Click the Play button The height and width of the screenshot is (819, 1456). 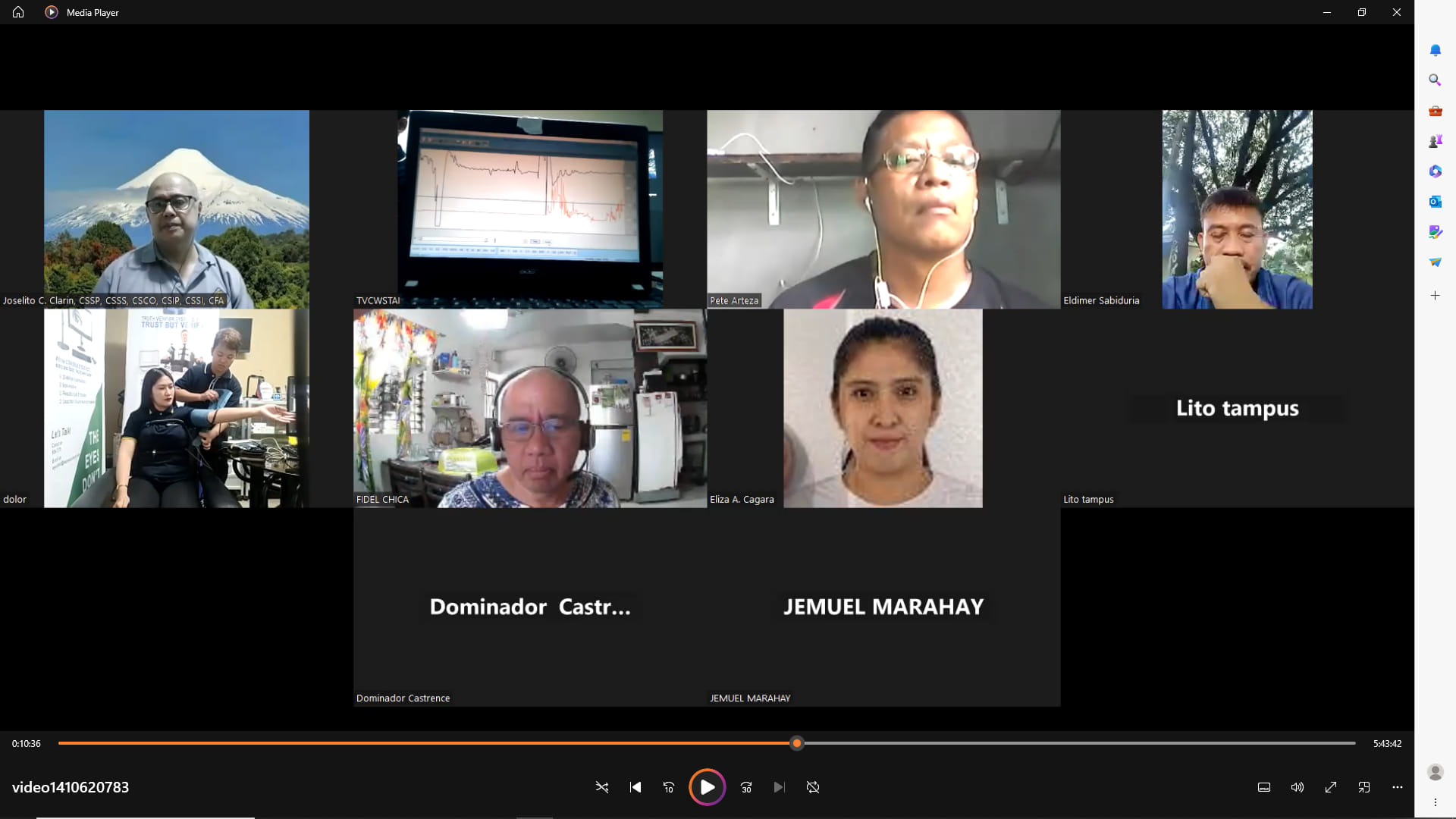coord(707,787)
